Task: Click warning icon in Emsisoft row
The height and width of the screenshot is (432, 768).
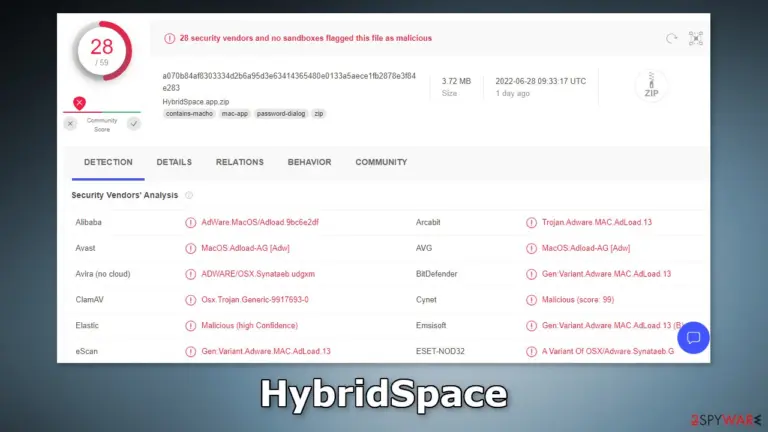Action: click(531, 326)
